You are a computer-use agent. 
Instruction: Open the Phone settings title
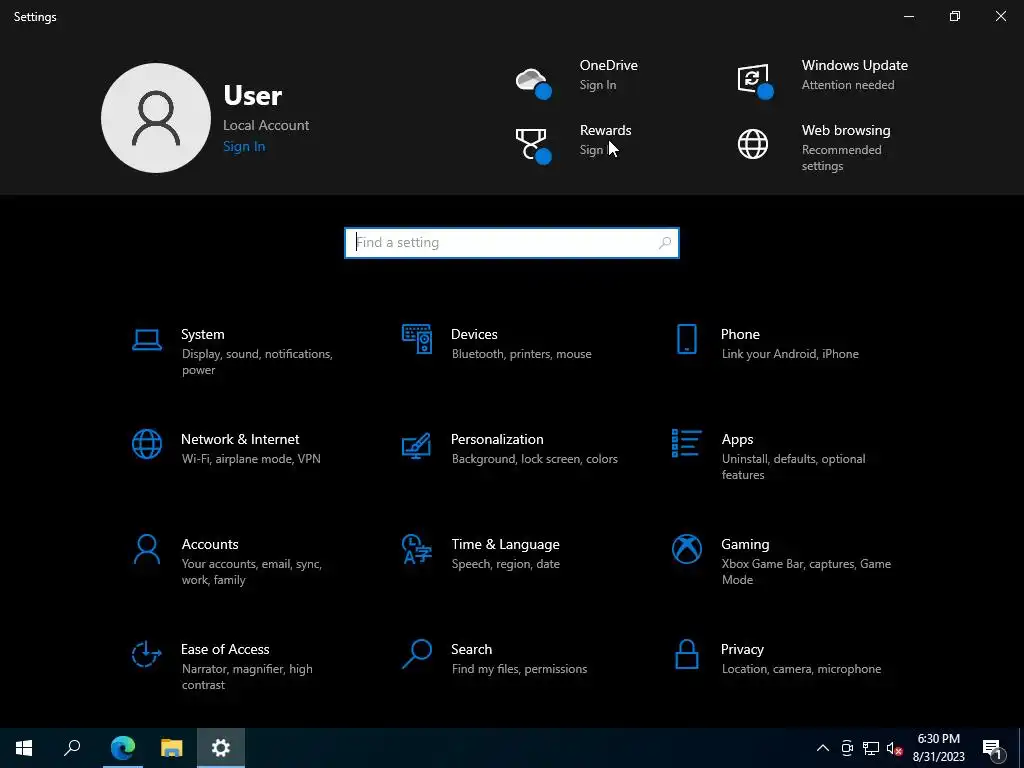(740, 334)
